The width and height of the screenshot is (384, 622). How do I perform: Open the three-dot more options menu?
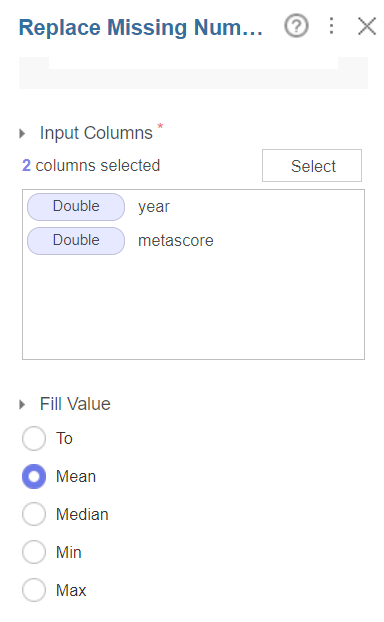tap(331, 26)
